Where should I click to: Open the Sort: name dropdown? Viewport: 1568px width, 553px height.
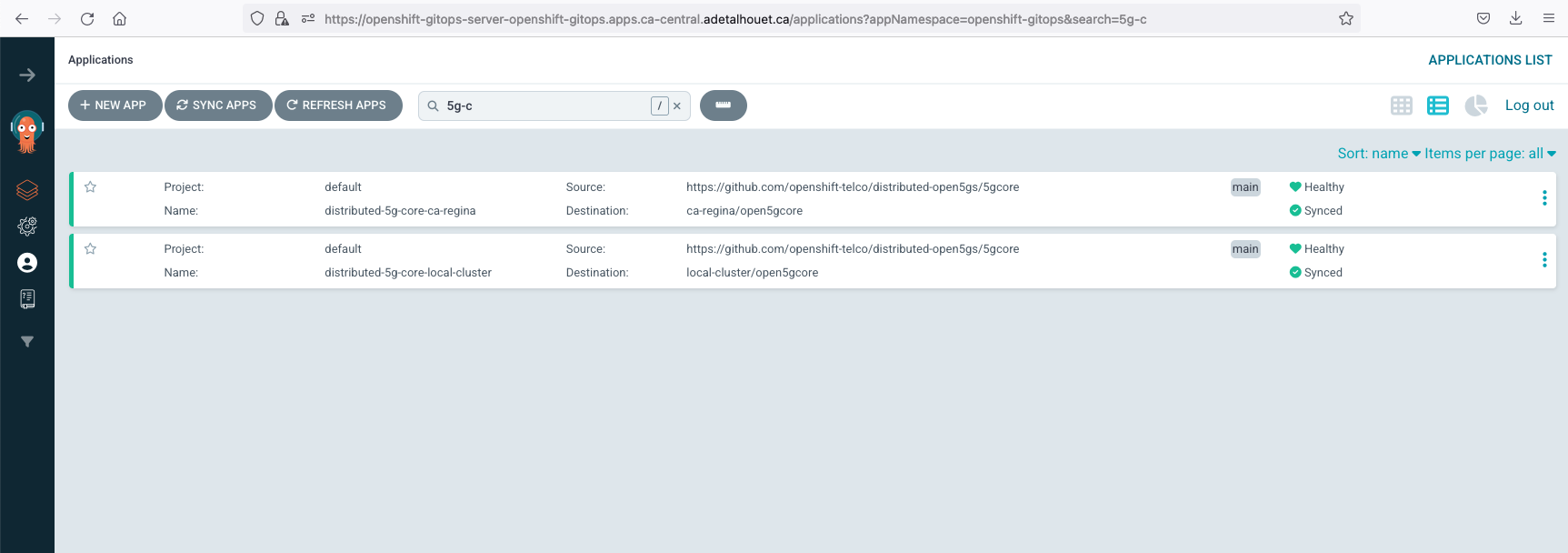coord(1379,154)
